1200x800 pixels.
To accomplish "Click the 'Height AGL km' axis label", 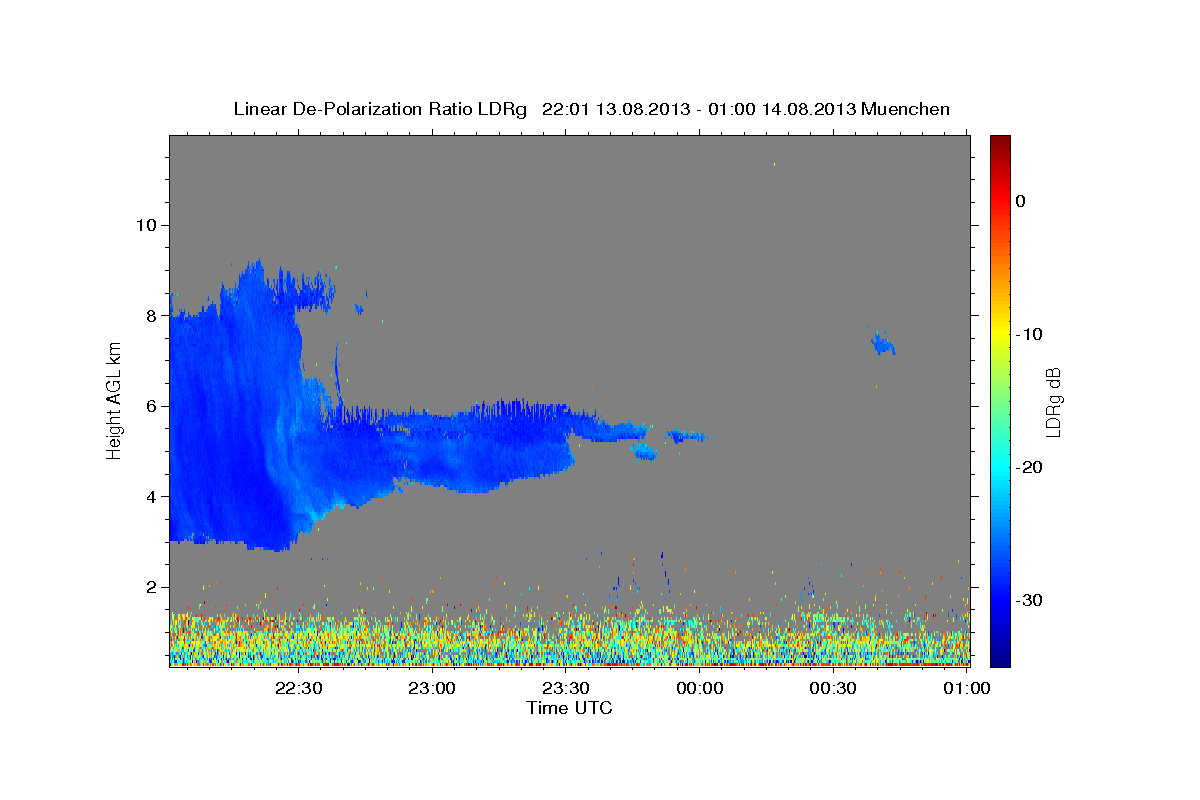I will click(115, 401).
